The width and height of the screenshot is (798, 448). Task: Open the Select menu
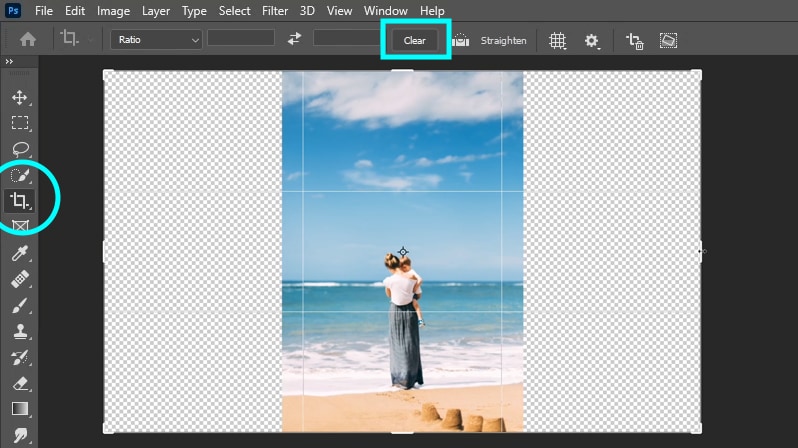pyautogui.click(x=234, y=11)
